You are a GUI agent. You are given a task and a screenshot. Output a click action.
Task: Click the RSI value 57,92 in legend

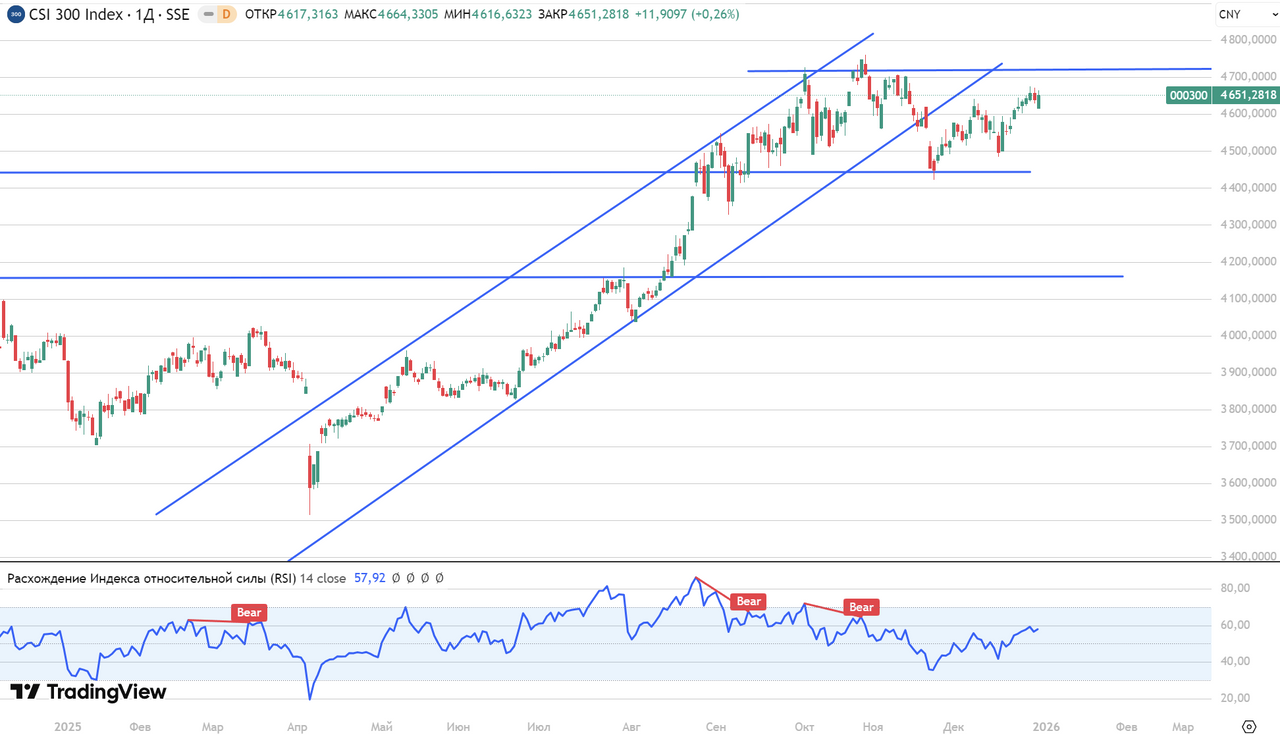[370, 578]
